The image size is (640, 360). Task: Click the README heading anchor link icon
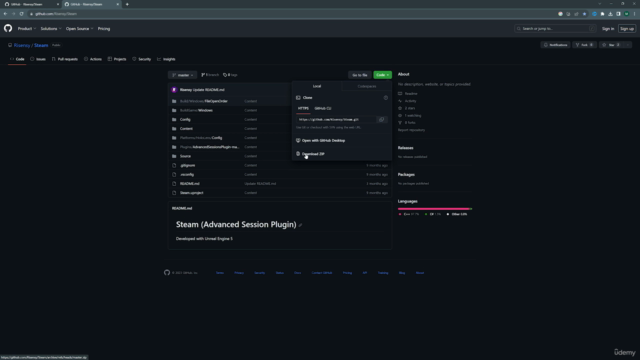(300, 225)
